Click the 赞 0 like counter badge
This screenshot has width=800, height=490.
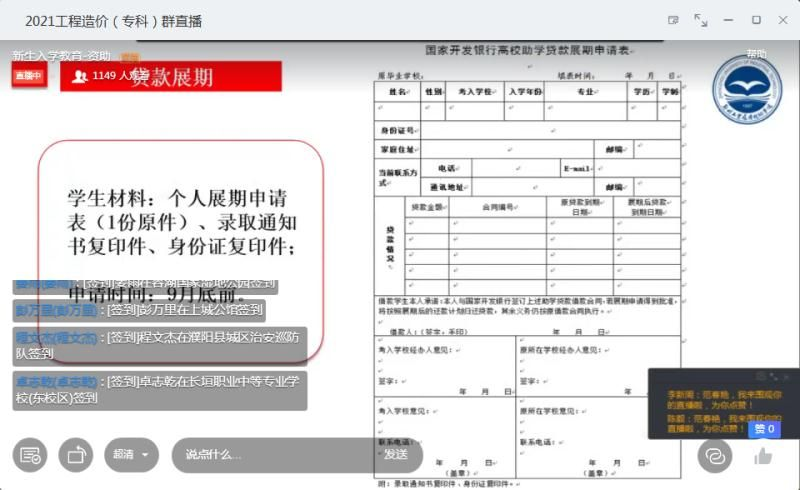tap(765, 429)
